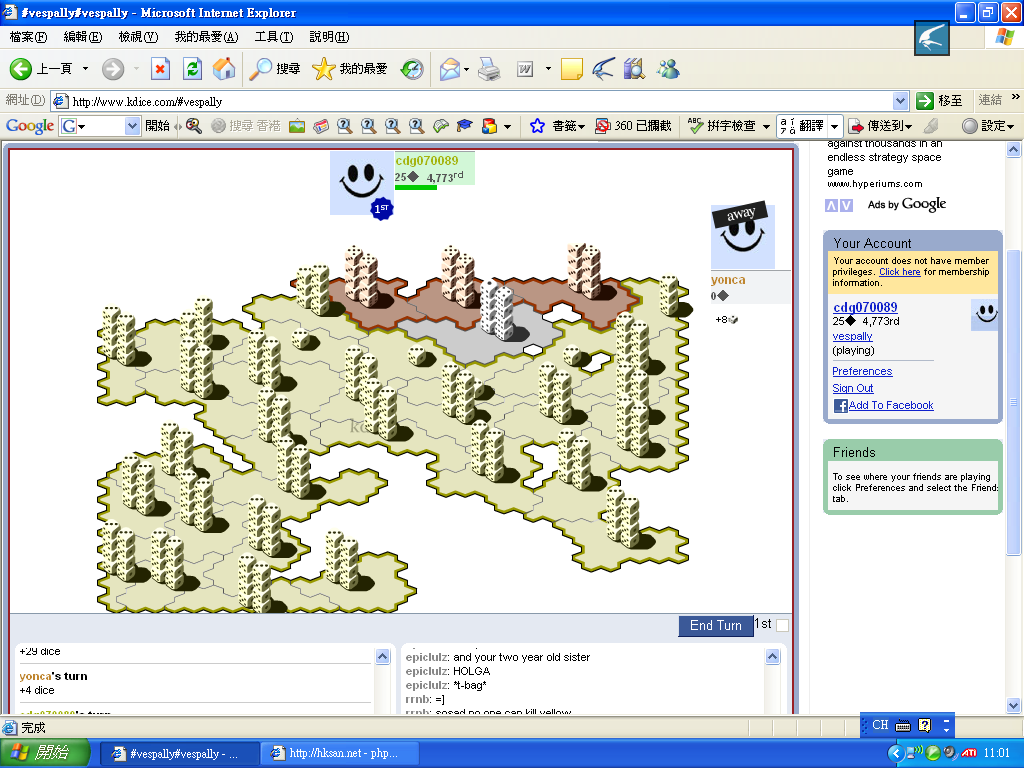Expand the Google search box dropdown
The image size is (1024, 768).
132,126
